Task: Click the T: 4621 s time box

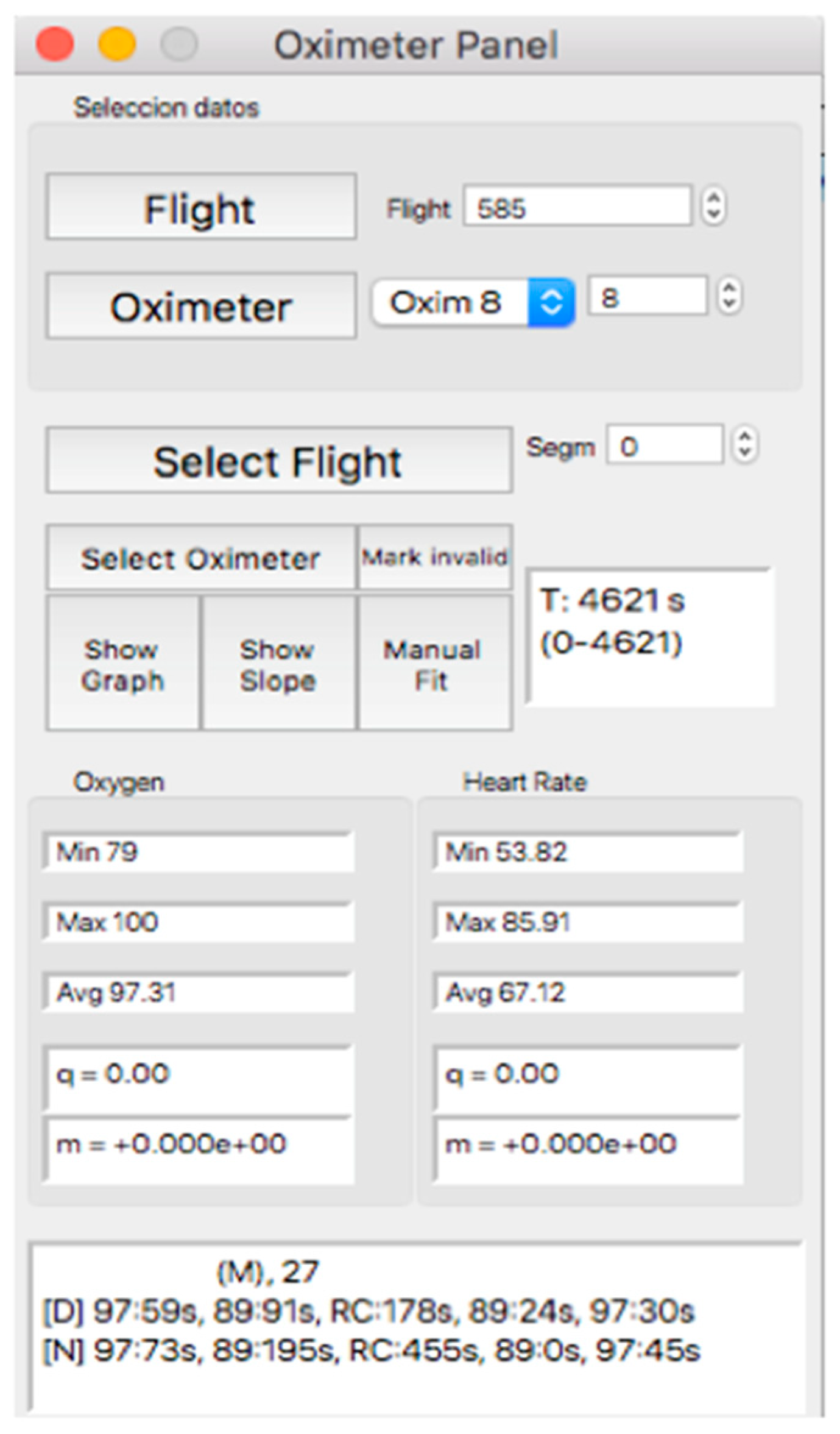Action: pos(649,637)
